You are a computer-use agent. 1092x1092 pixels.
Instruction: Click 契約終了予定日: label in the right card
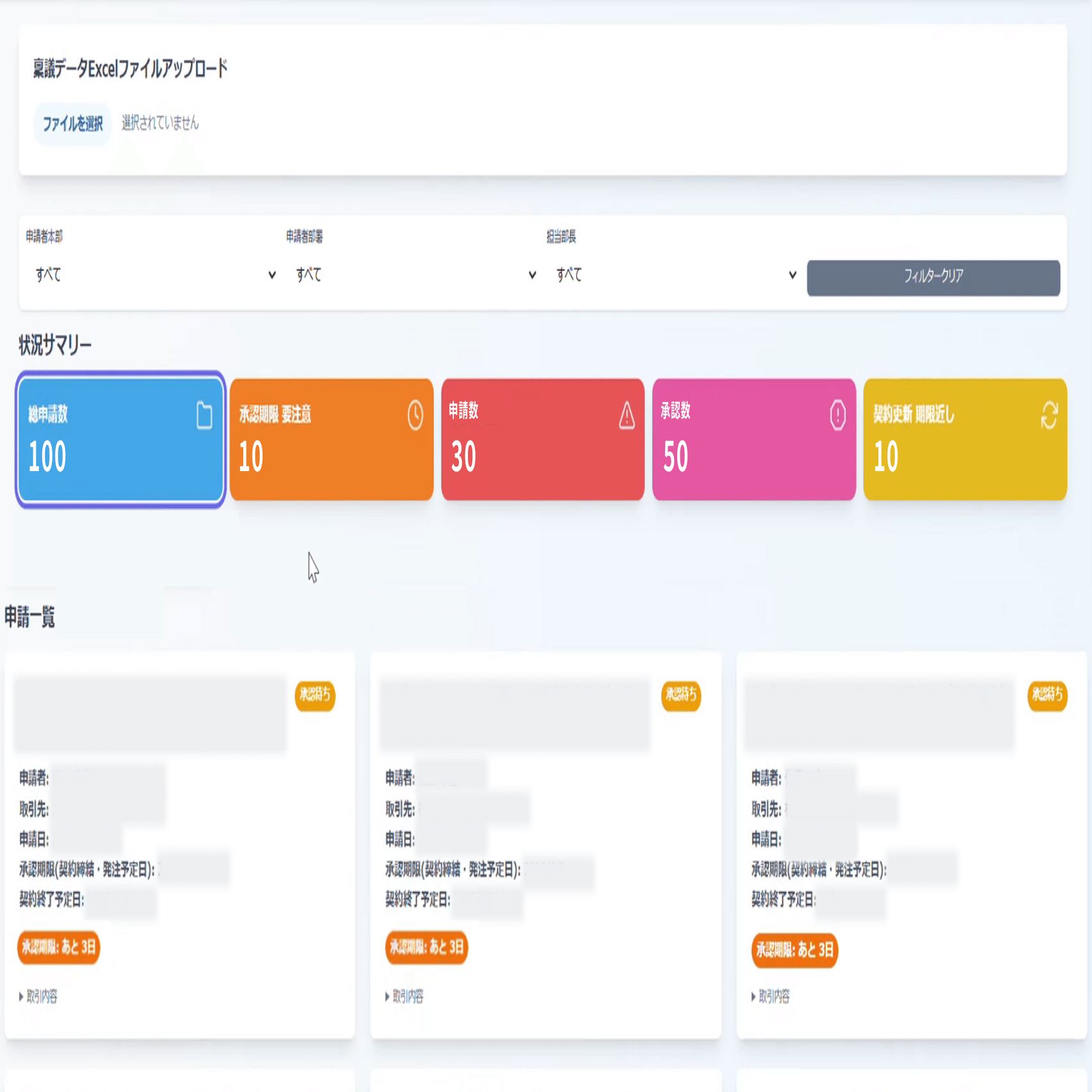click(784, 900)
